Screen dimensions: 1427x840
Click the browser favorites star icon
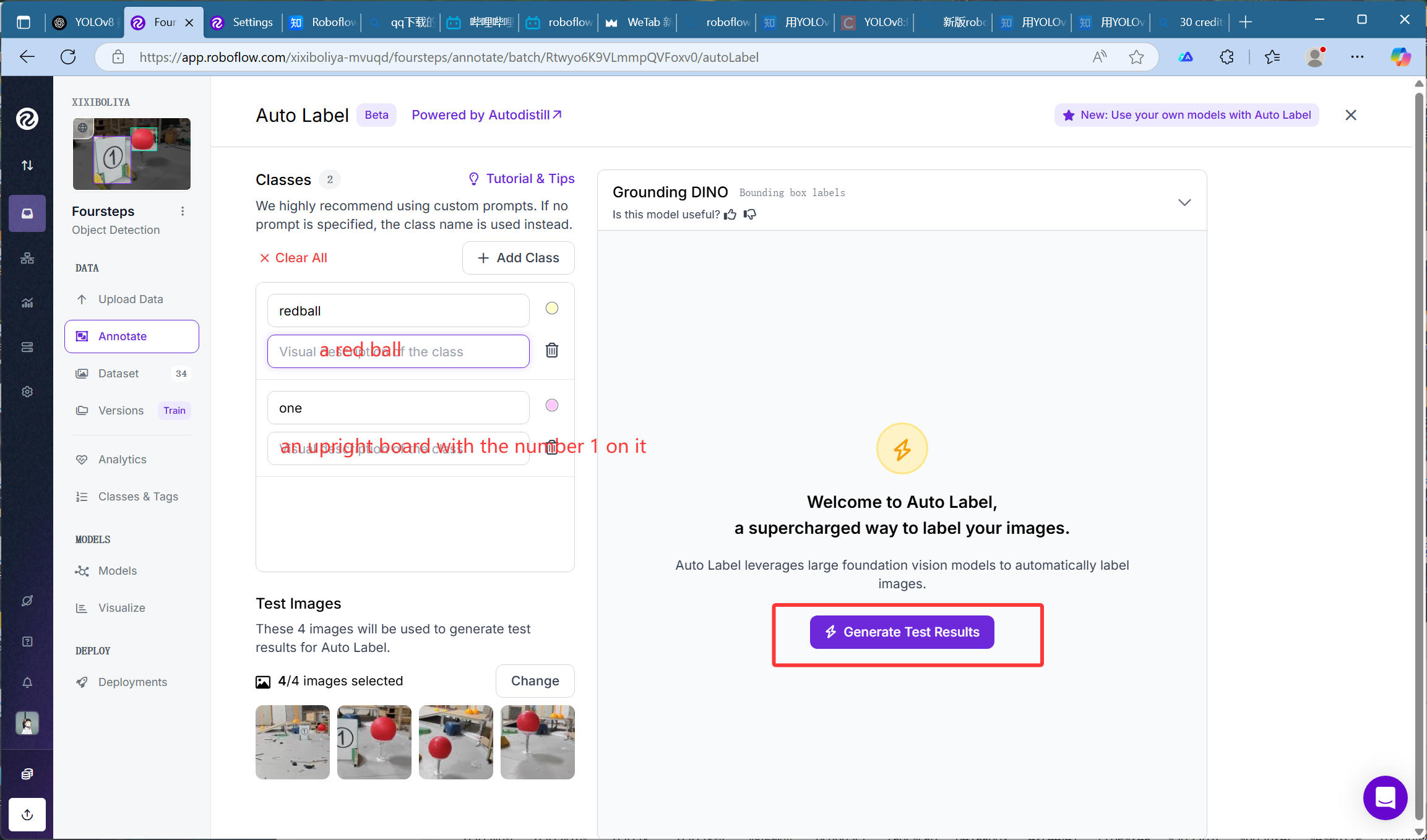pos(1136,57)
